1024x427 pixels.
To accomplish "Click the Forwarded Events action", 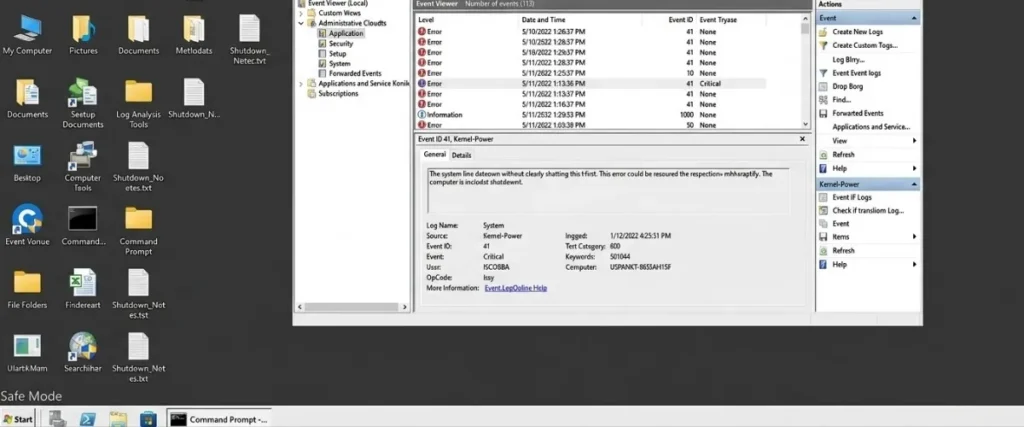I will 857,114.
